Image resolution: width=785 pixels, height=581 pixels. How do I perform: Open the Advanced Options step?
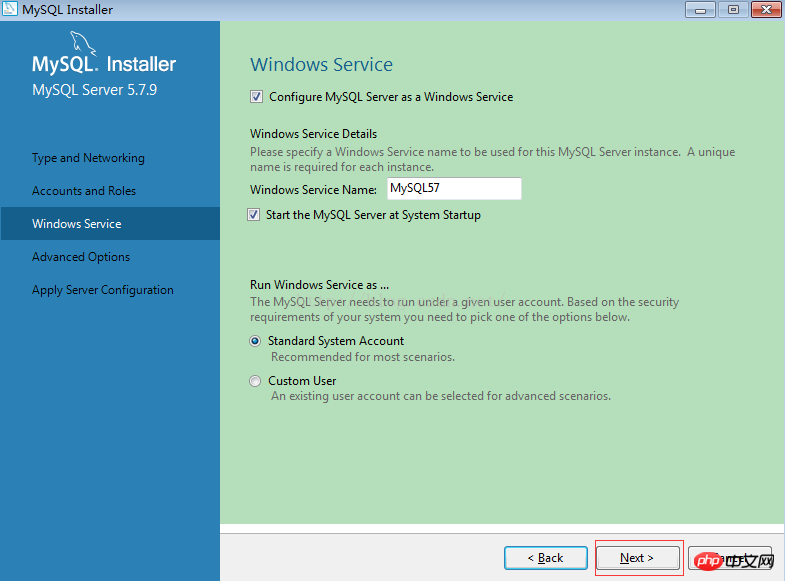pyautogui.click(x=81, y=257)
